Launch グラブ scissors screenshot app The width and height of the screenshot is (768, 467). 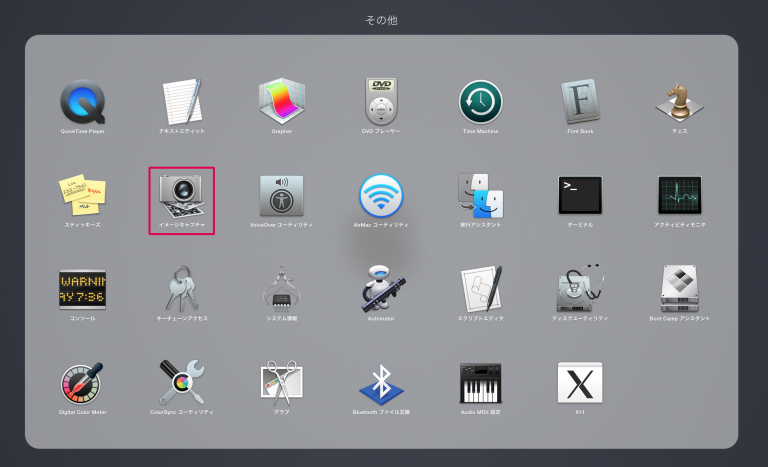click(282, 383)
